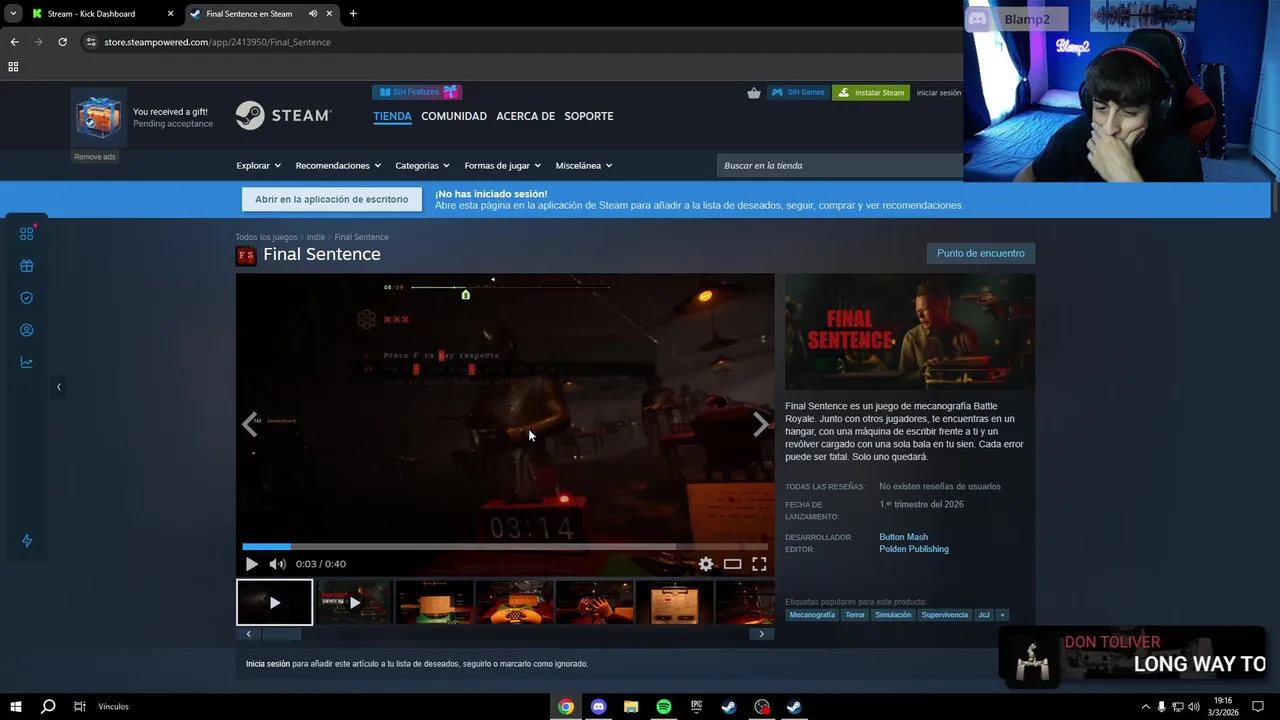This screenshot has width=1280, height=720.
Task: Show next media with right arrow
Action: tap(761, 424)
